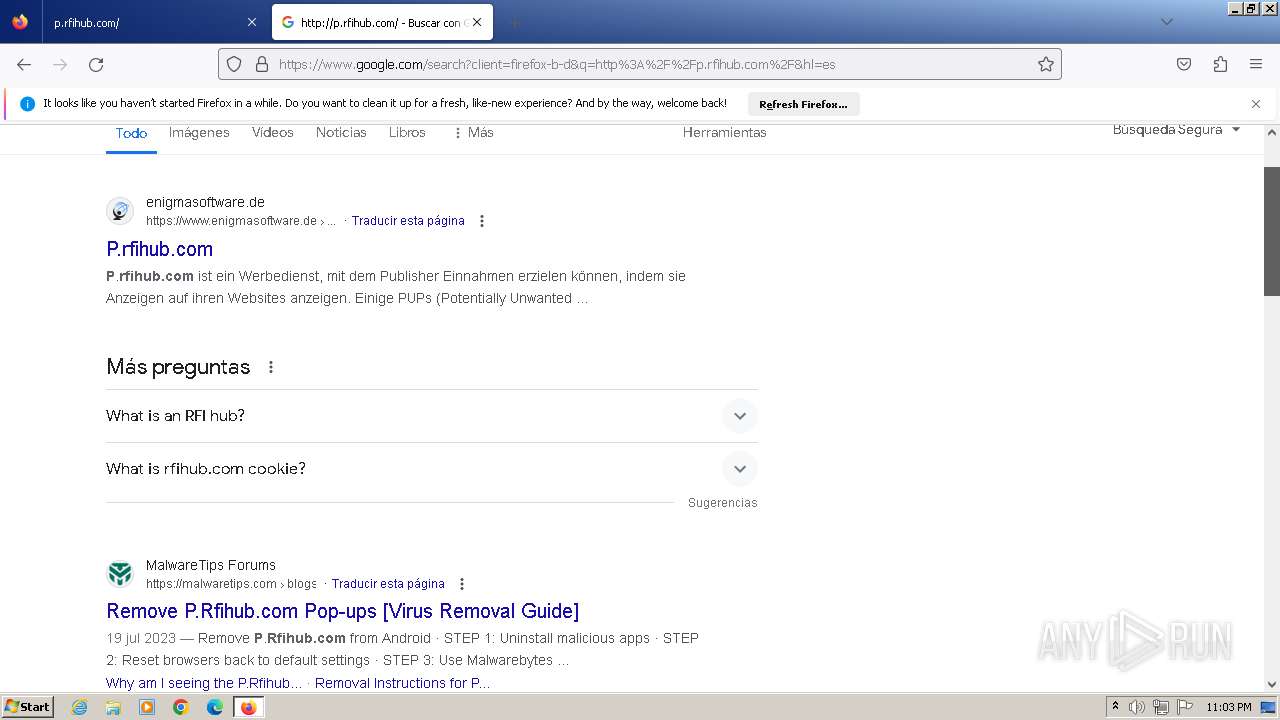Select the Libros search tab

[407, 132]
